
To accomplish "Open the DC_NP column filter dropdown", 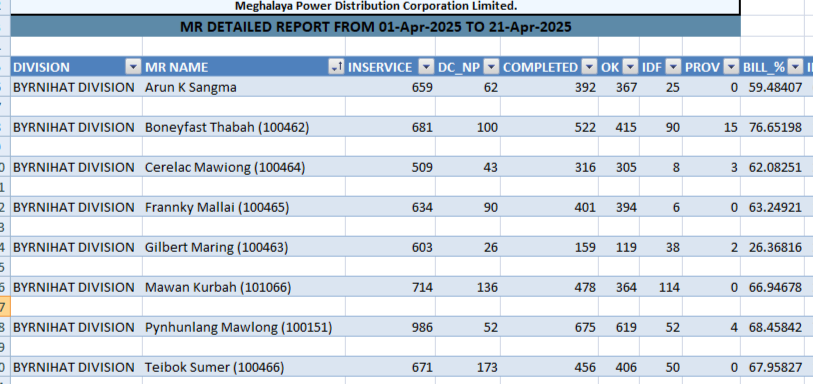I will [491, 67].
